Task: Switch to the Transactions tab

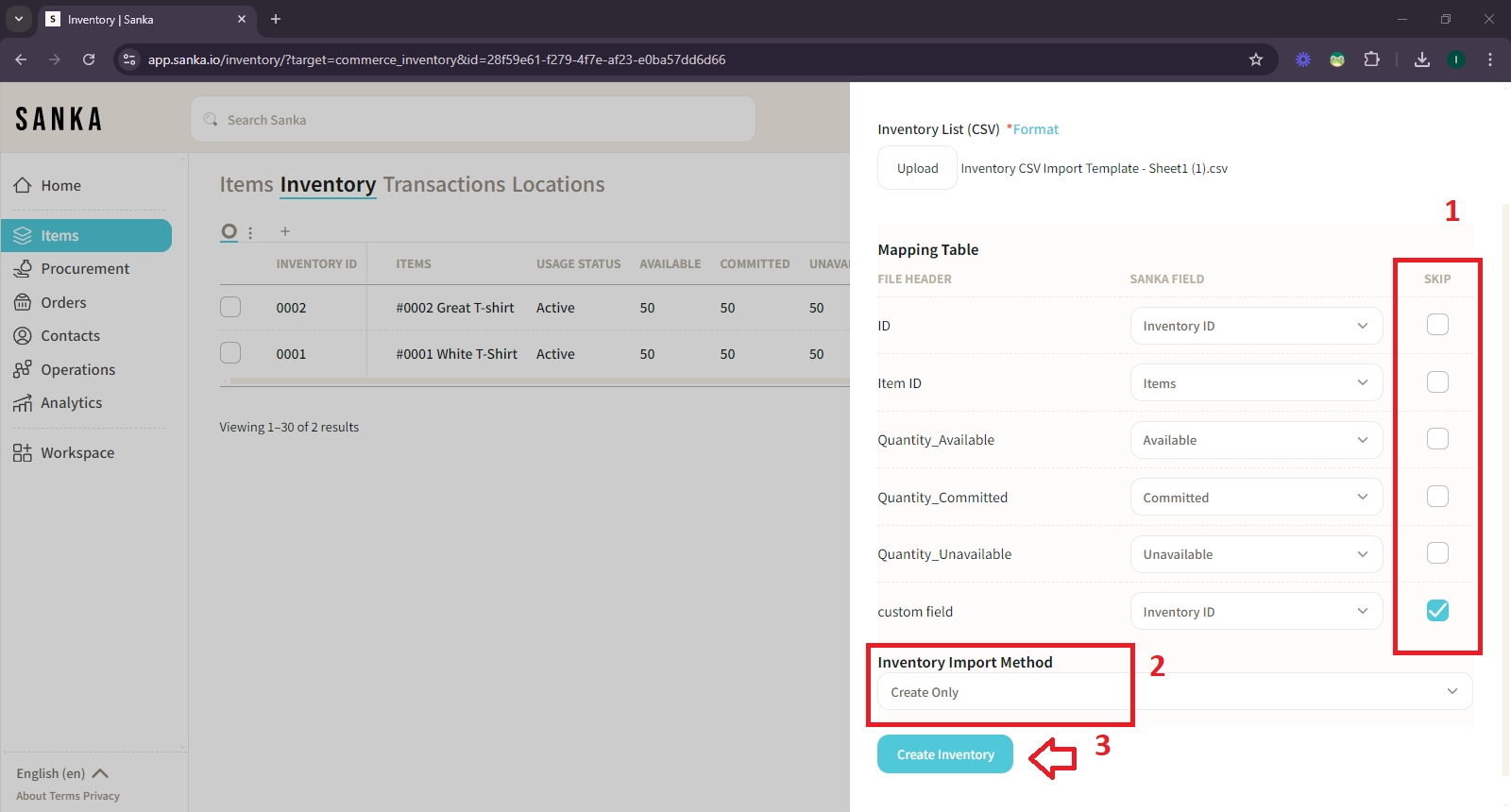Action: coord(444,185)
